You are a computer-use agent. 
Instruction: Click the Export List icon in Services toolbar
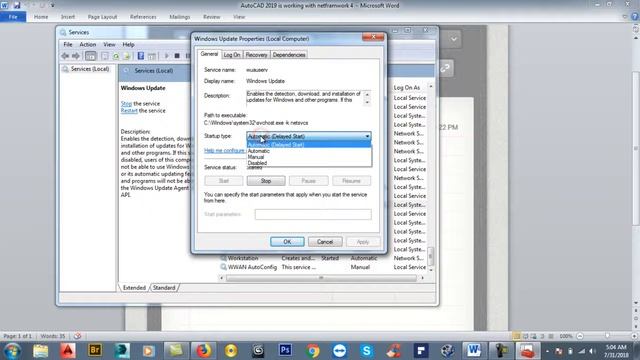(127, 56)
